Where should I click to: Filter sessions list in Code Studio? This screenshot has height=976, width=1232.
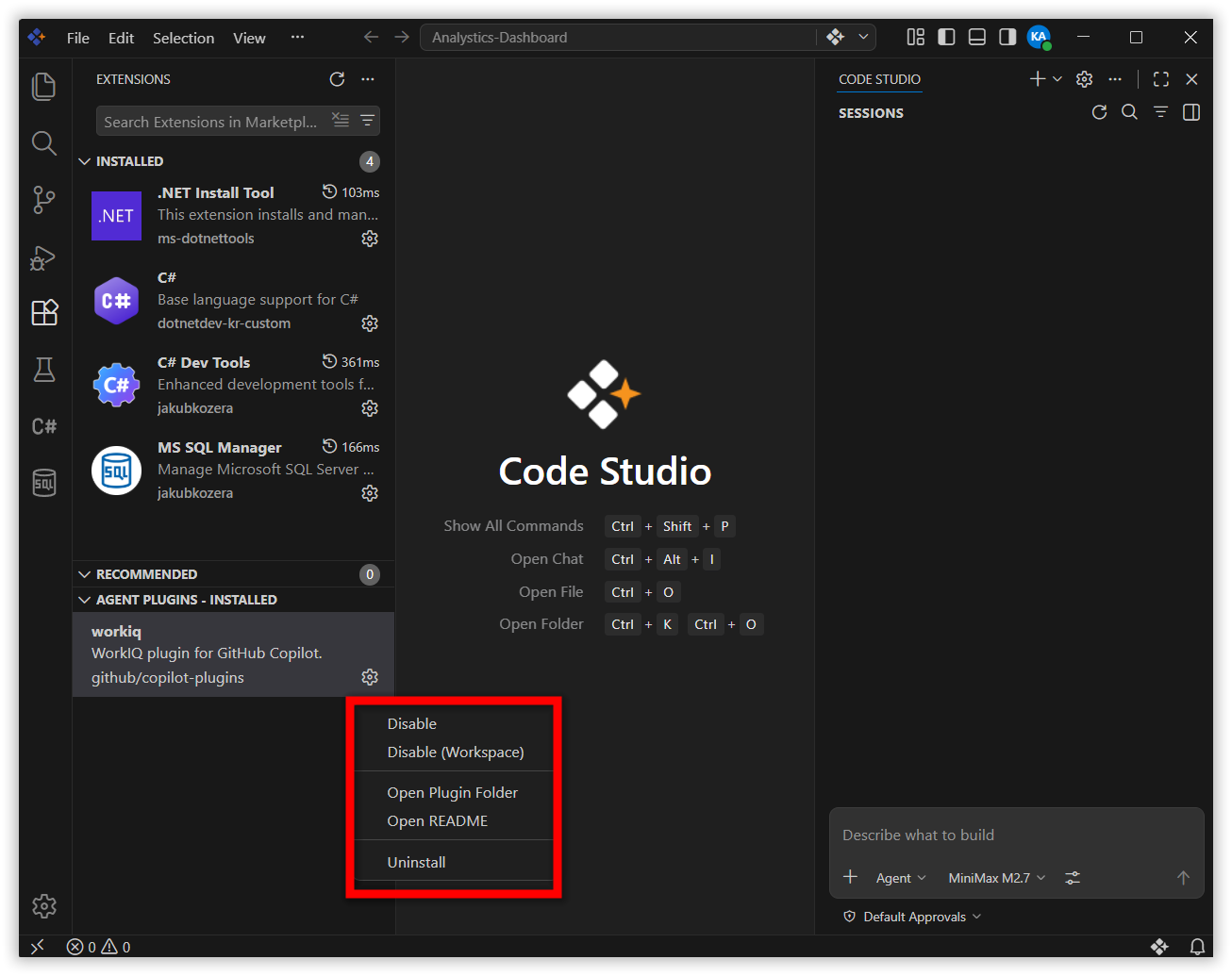click(x=1160, y=112)
